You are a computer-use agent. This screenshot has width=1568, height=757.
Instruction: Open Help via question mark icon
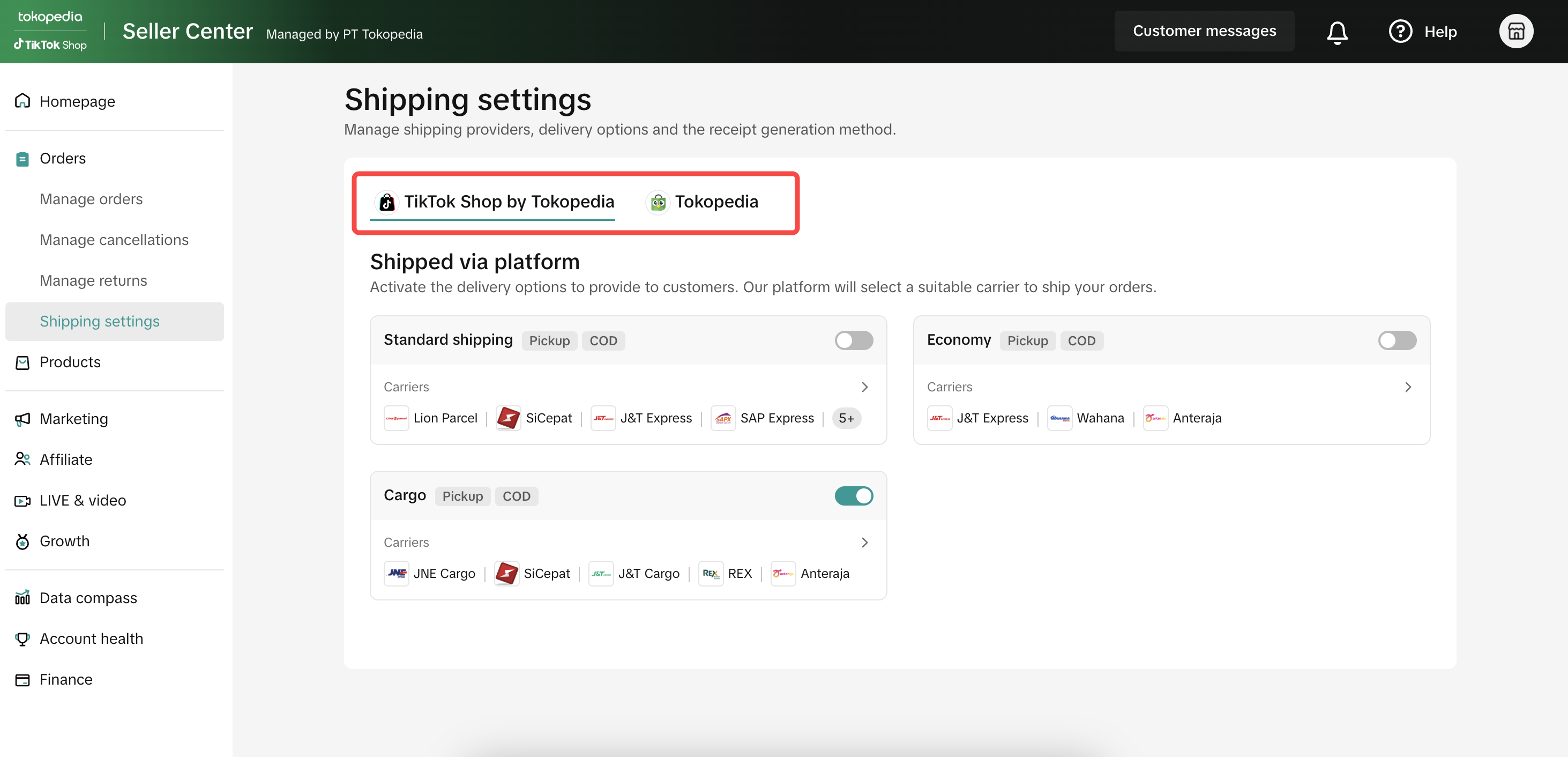click(1400, 32)
